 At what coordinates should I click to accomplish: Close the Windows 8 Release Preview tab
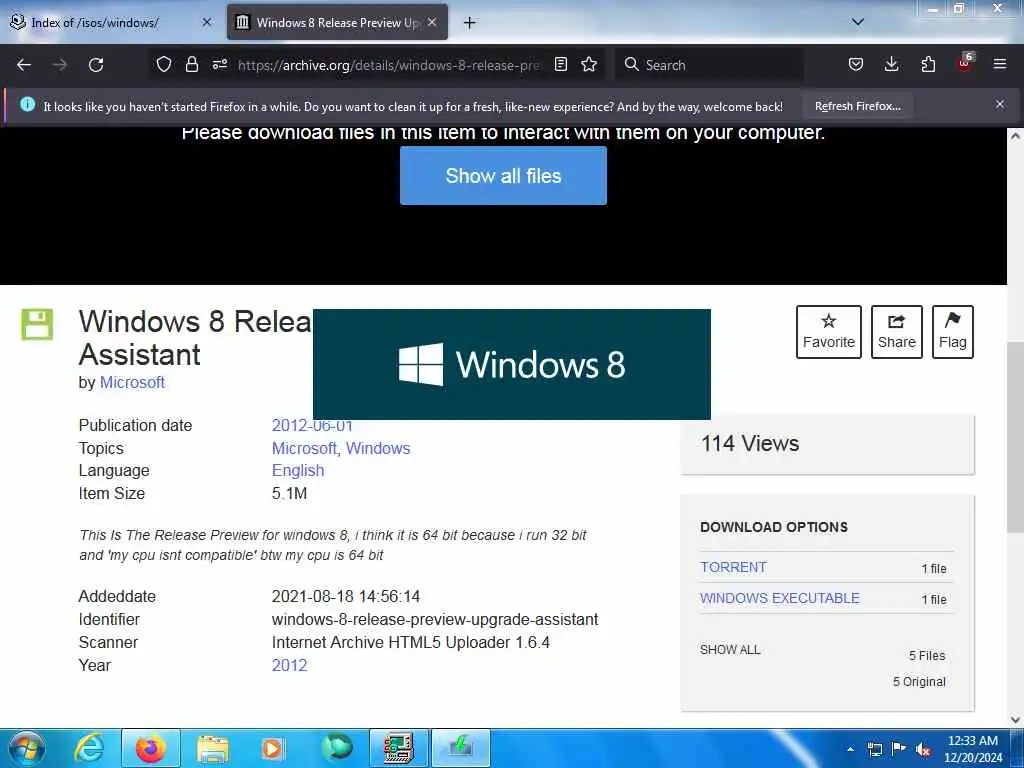tap(432, 22)
